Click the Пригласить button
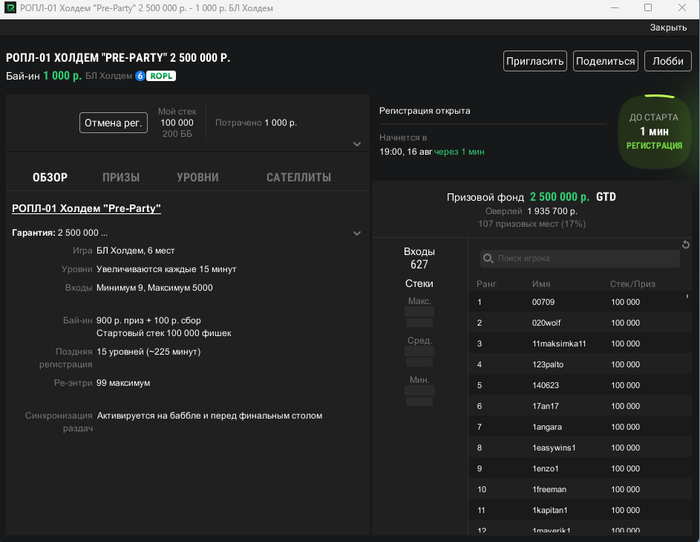This screenshot has height=542, width=700. click(535, 61)
